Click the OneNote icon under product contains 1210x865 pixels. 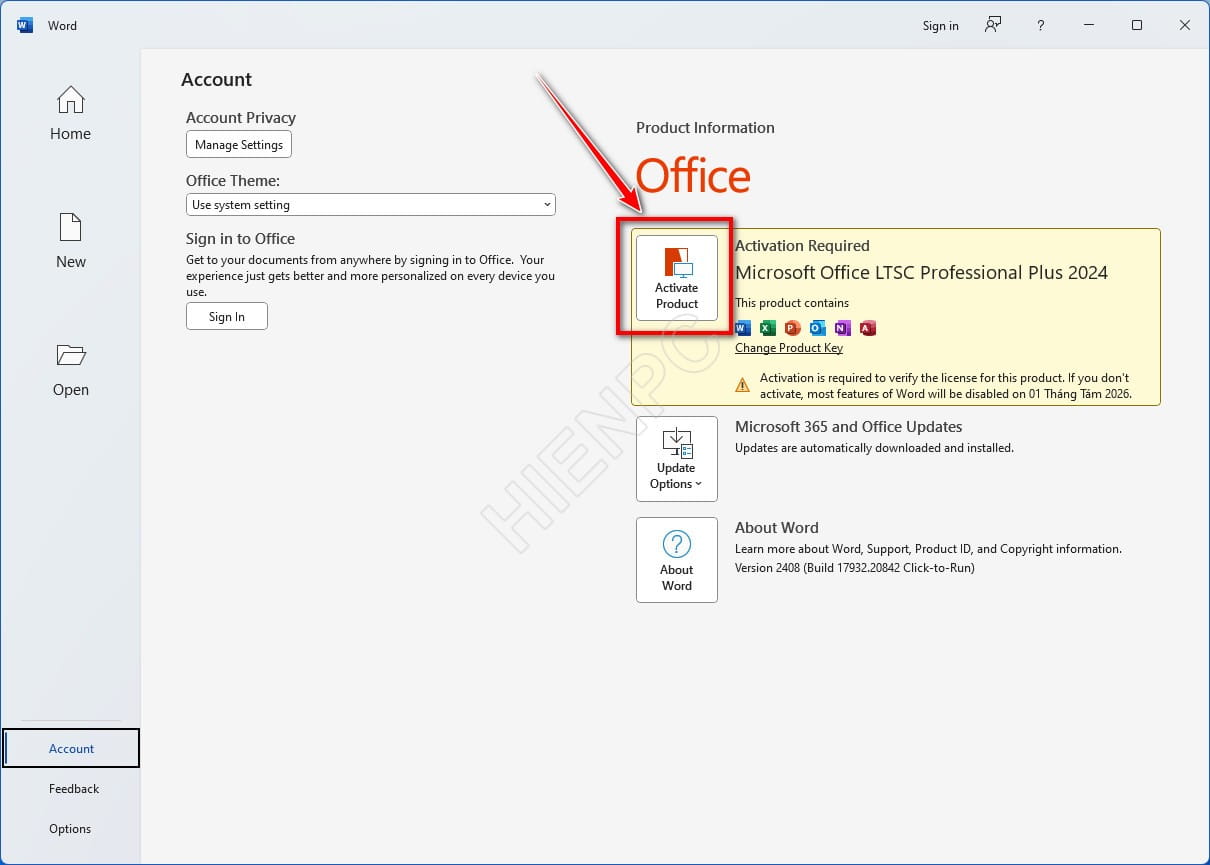843,327
